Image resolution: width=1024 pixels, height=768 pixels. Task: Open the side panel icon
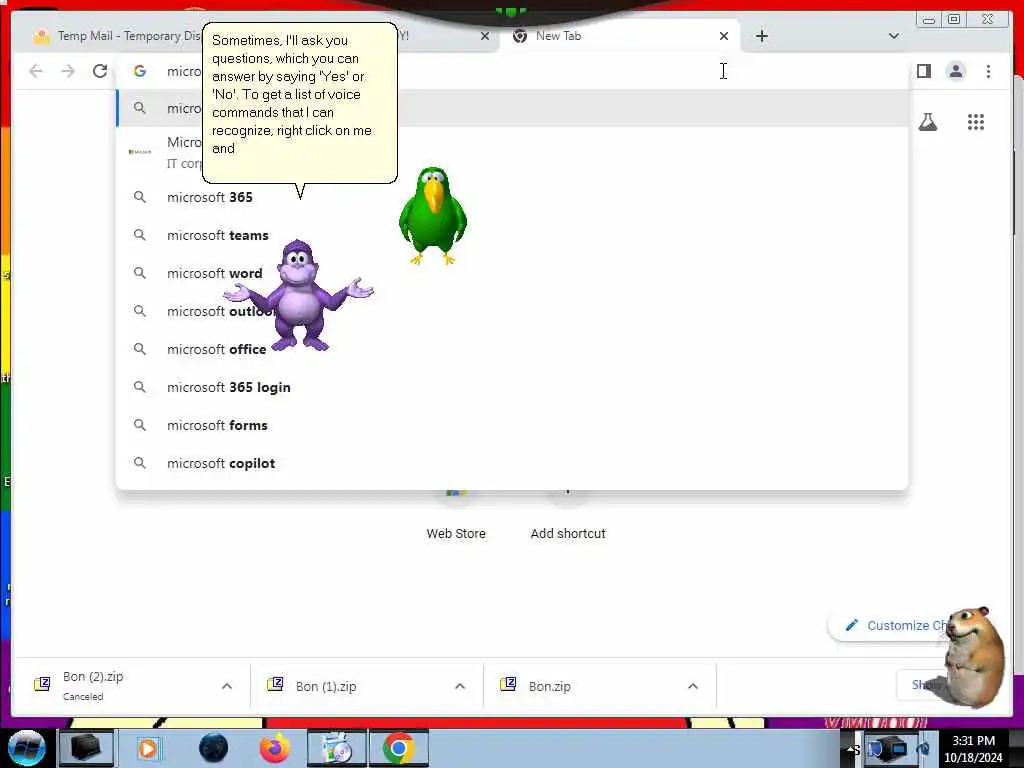tap(923, 71)
